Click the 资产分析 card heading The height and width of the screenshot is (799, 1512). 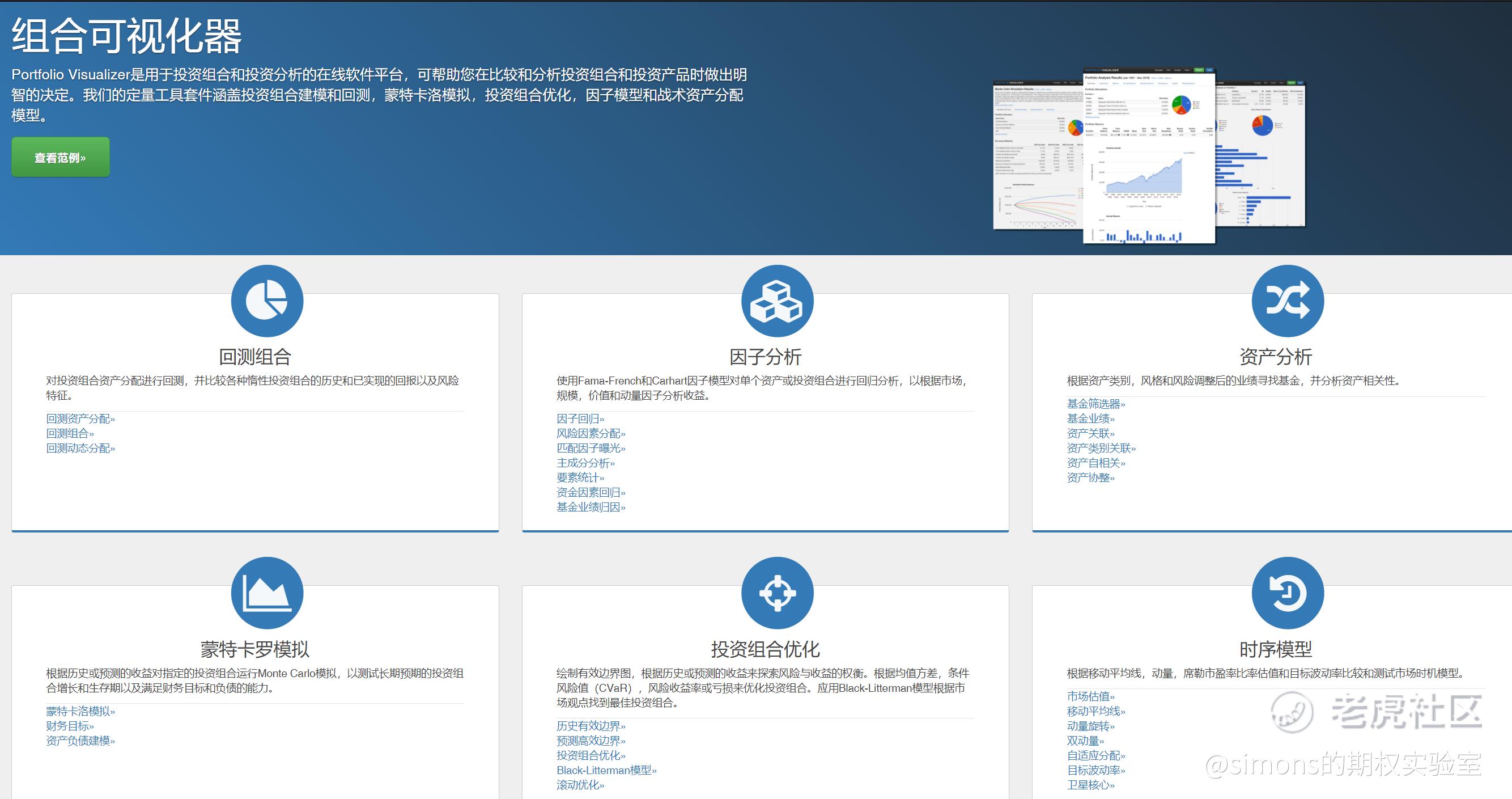pyautogui.click(x=1276, y=357)
